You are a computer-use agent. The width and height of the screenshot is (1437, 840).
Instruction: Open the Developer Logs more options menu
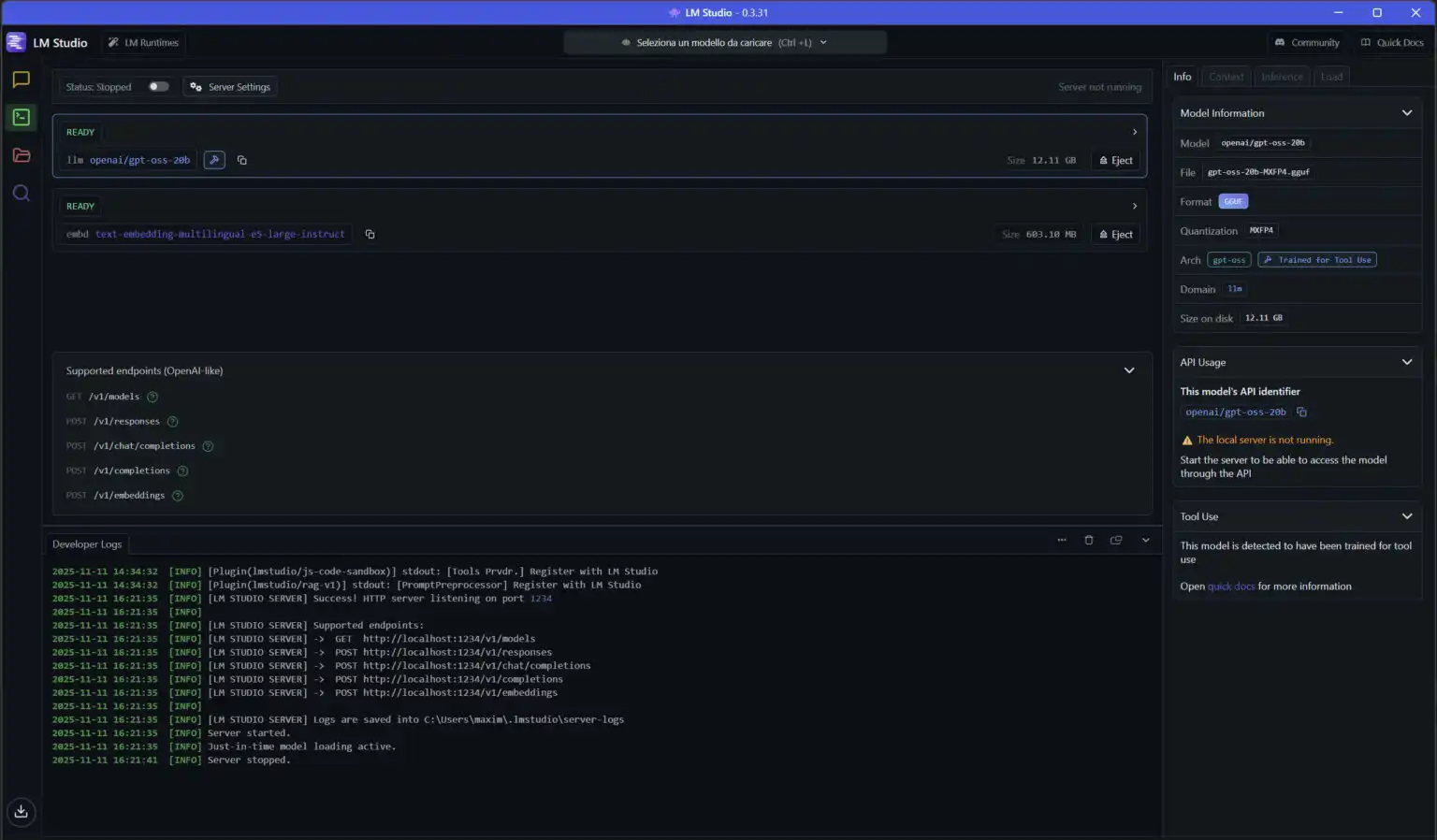pyautogui.click(x=1062, y=540)
